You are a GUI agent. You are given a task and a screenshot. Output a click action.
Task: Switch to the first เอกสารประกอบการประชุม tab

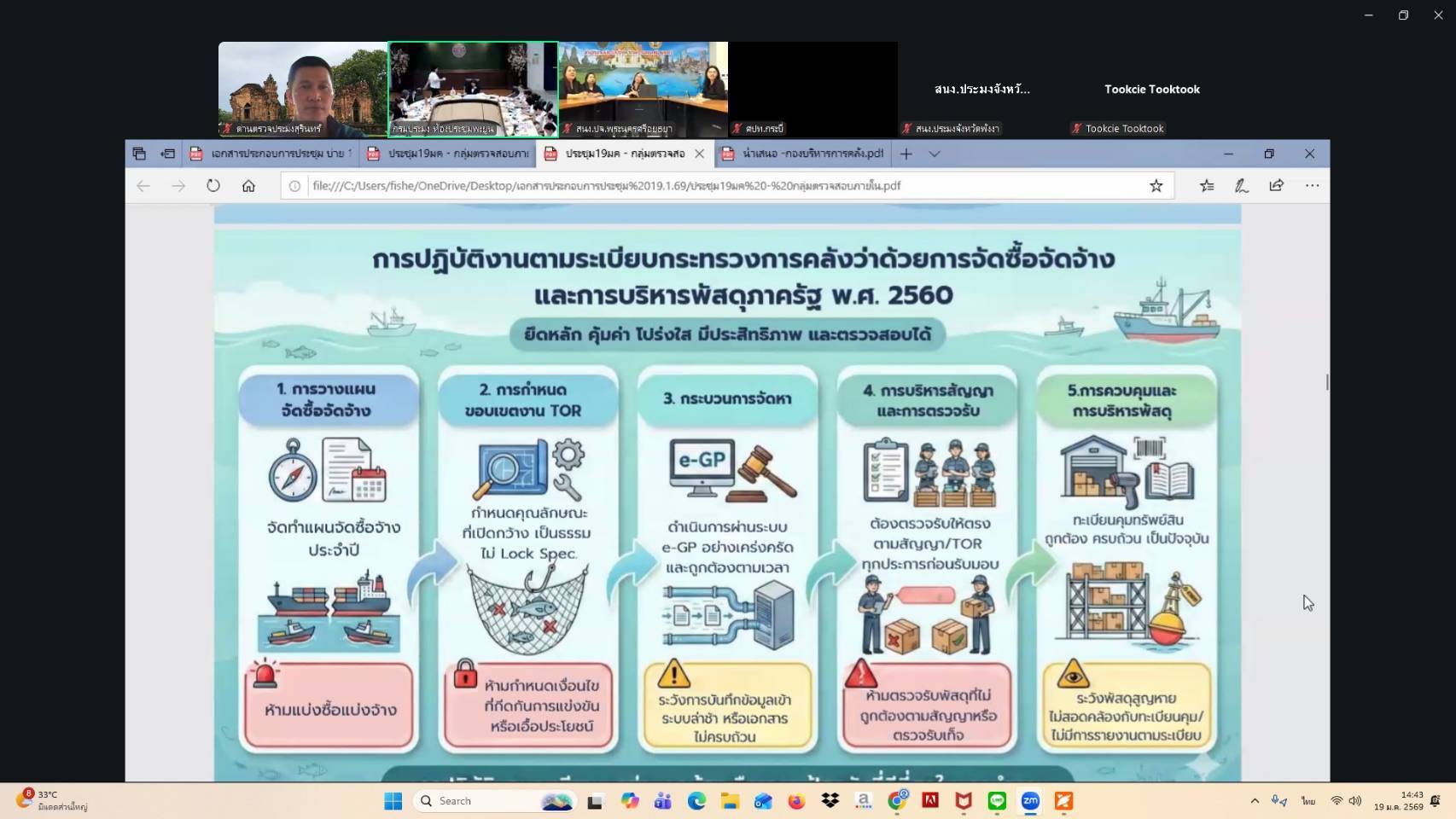click(x=273, y=154)
